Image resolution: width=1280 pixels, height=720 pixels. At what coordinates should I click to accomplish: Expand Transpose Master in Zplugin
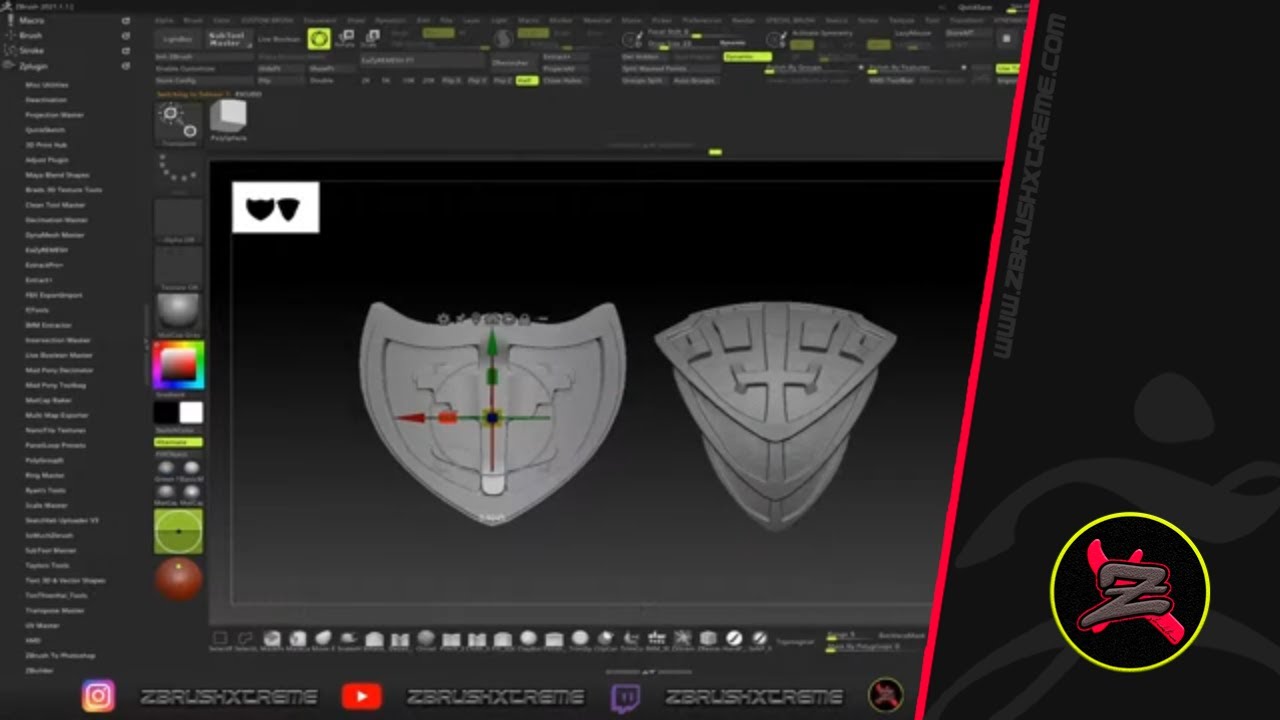coord(55,610)
